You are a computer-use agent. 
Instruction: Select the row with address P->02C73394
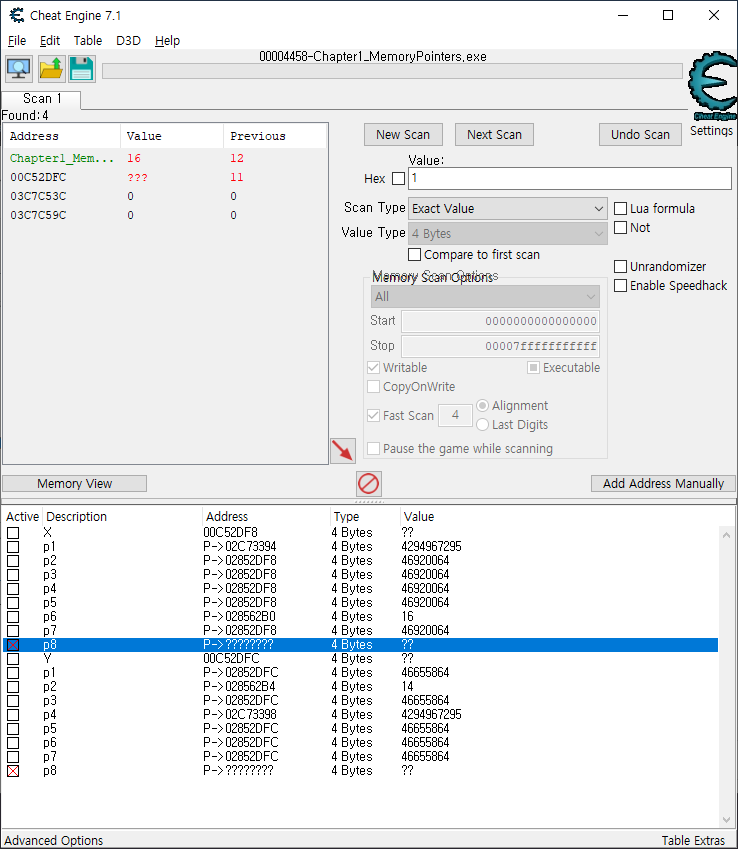[361, 547]
